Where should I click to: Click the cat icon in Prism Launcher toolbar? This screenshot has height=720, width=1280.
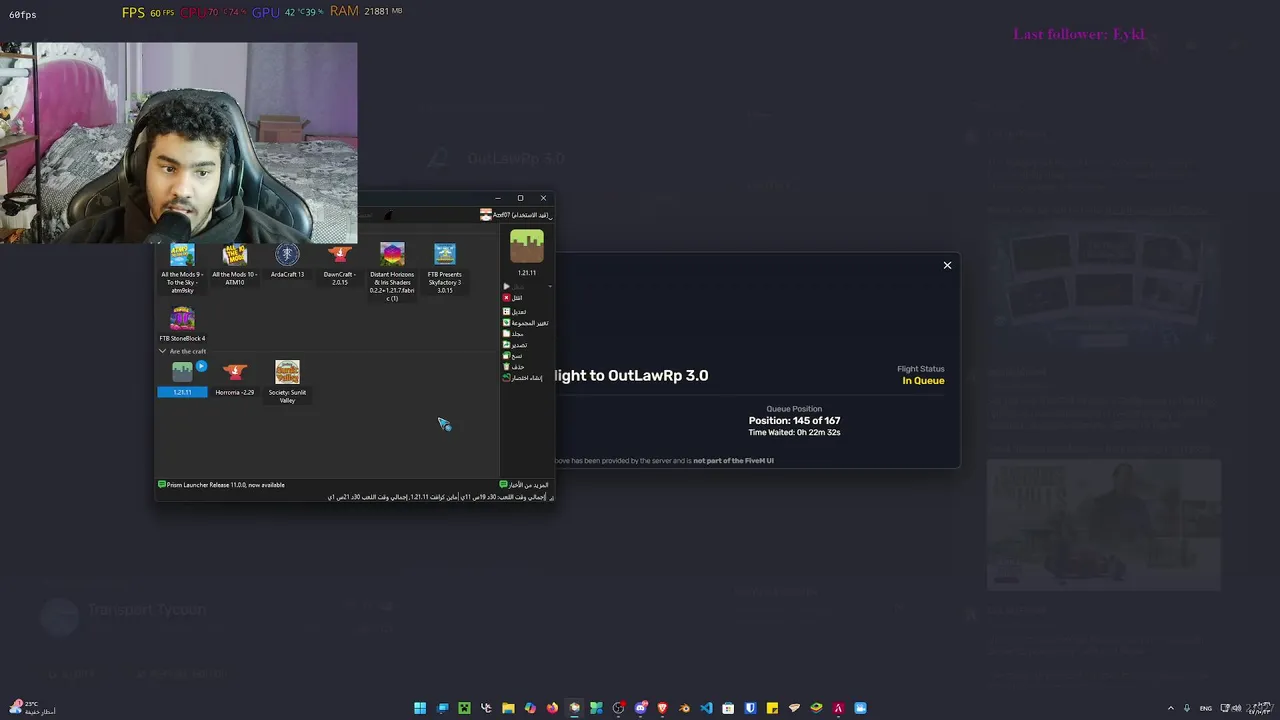click(388, 215)
